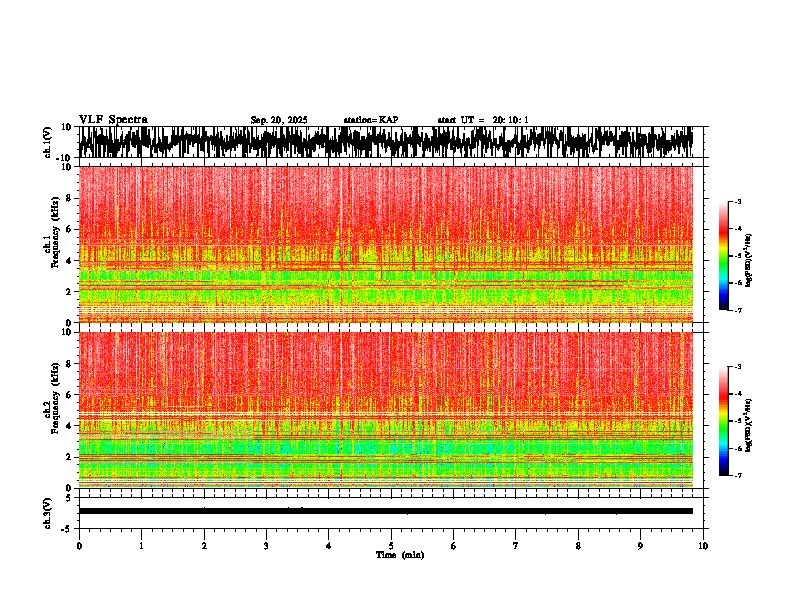Click the "-3" label on ch.1 color bar
This screenshot has height=612, width=792.
(x=738, y=202)
